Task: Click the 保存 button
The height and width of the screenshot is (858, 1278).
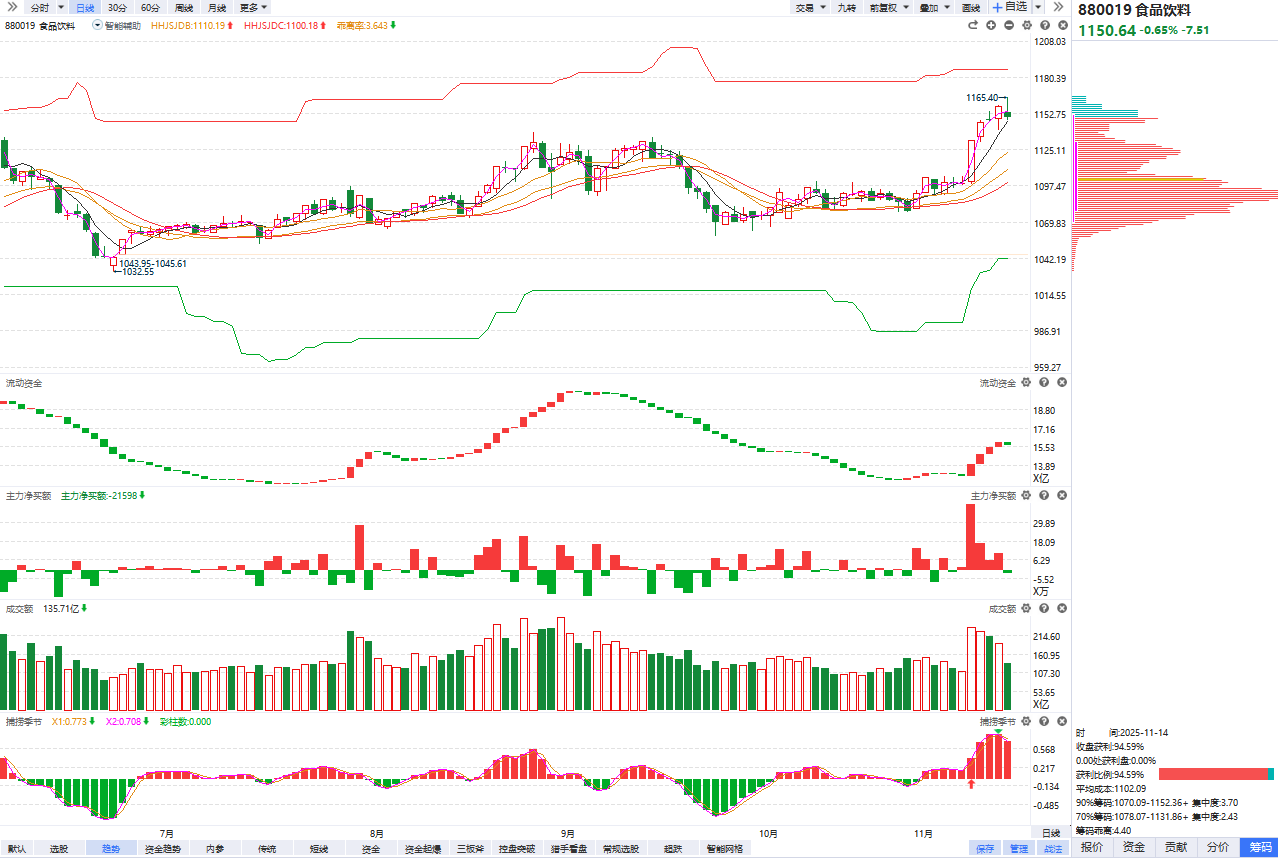Action: click(986, 848)
